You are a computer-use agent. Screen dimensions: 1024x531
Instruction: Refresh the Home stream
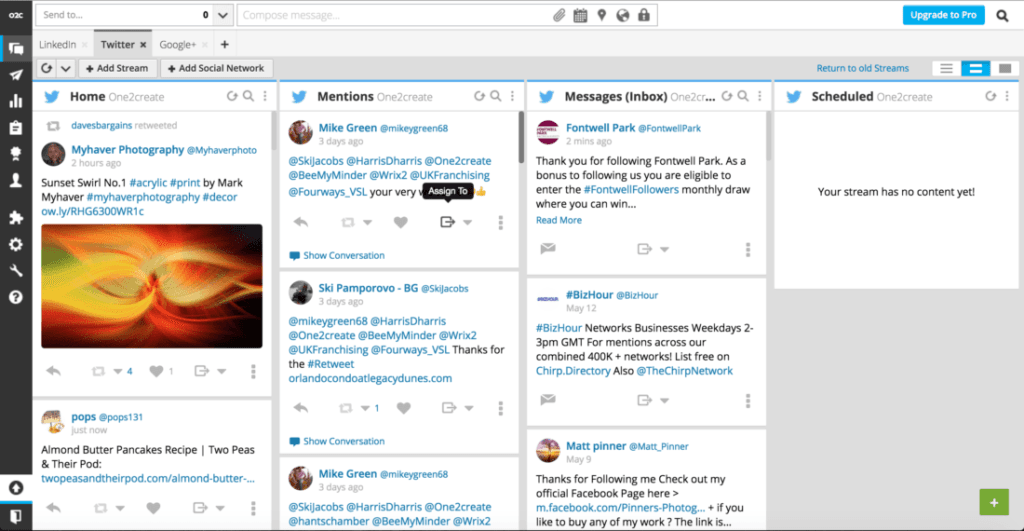pos(232,96)
